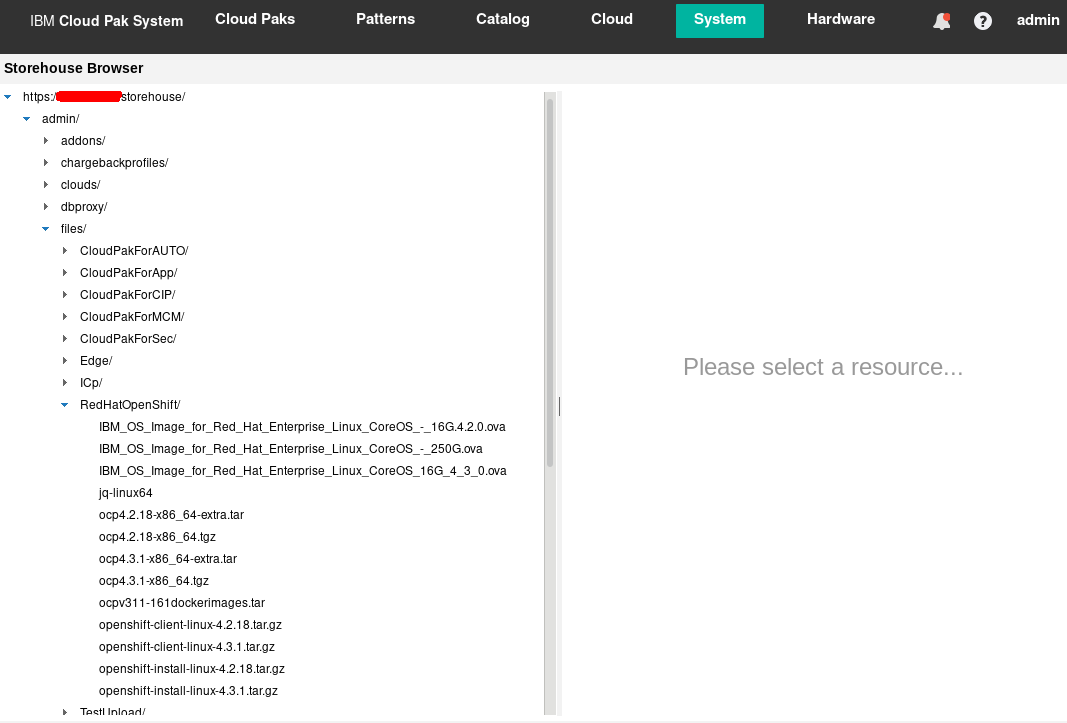This screenshot has height=723, width=1067.
Task: Open the Catalog menu
Action: 503,19
